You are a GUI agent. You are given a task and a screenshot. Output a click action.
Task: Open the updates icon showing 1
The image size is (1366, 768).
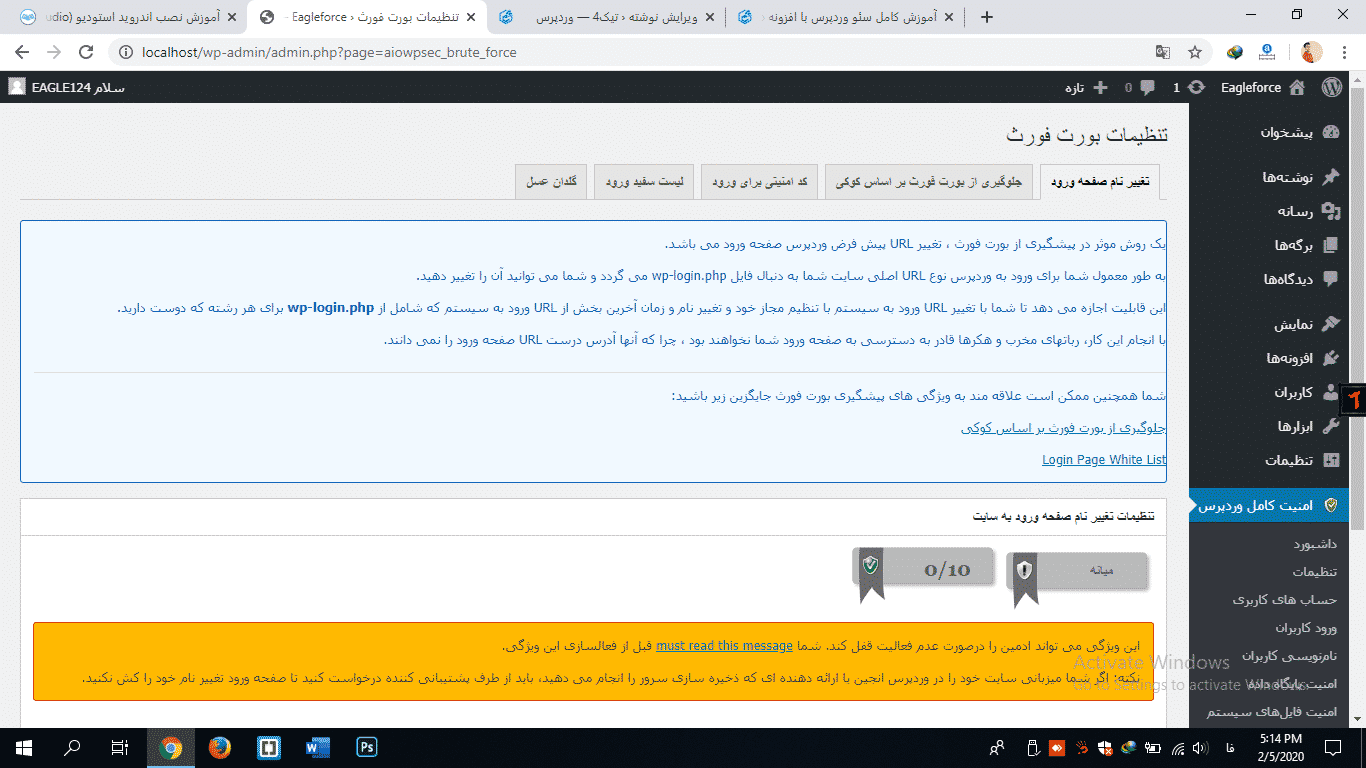(x=1196, y=87)
